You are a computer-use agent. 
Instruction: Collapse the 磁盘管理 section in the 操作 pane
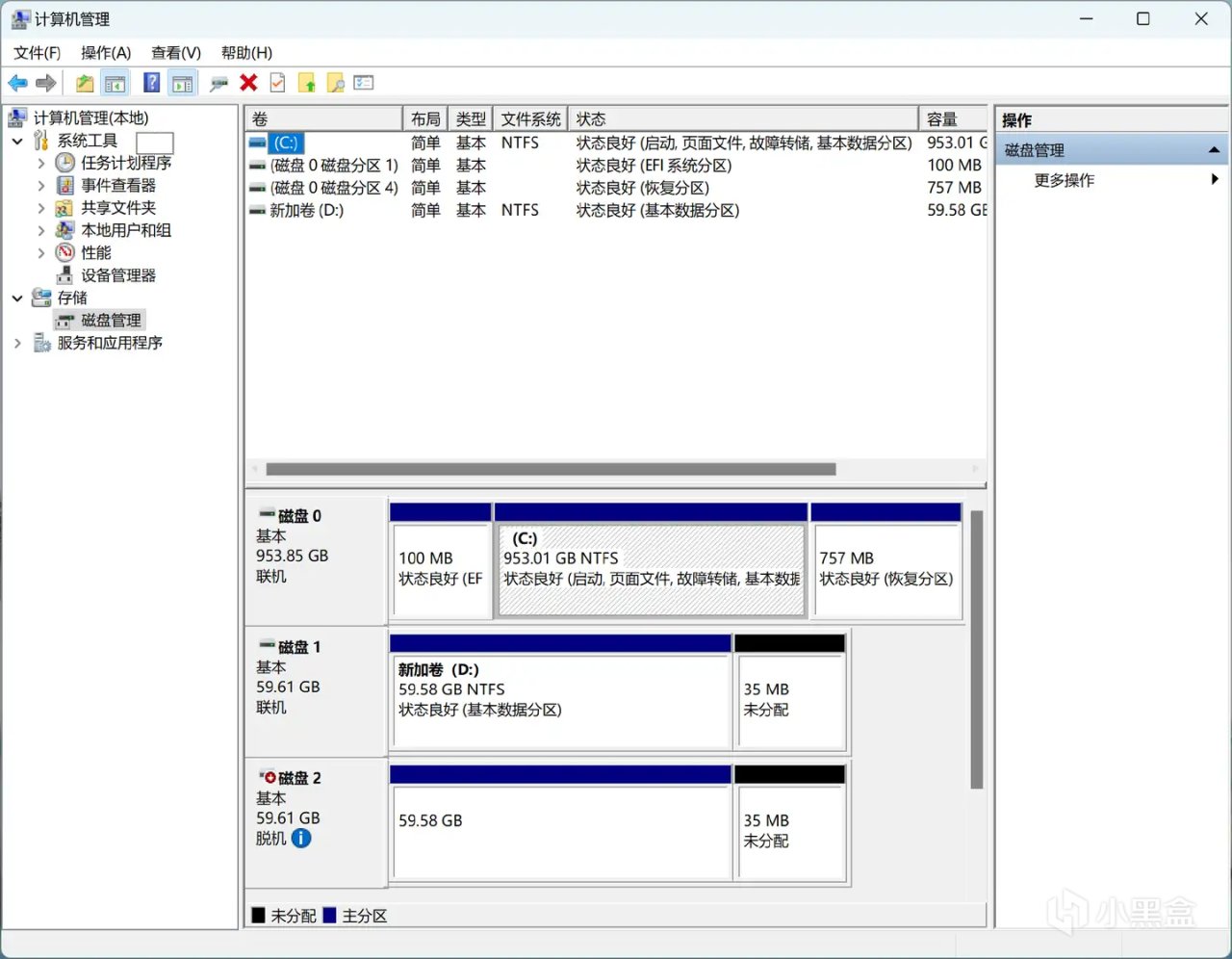1214,150
